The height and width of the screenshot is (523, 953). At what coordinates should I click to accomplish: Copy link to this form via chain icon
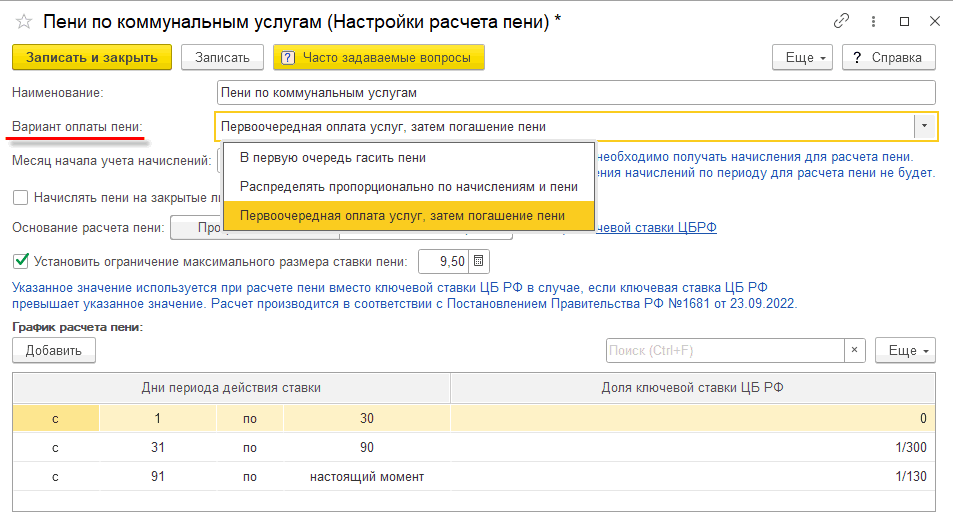point(841,22)
